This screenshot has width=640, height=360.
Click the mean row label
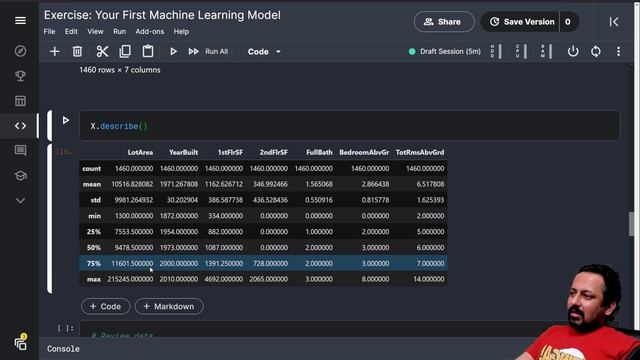(x=92, y=184)
